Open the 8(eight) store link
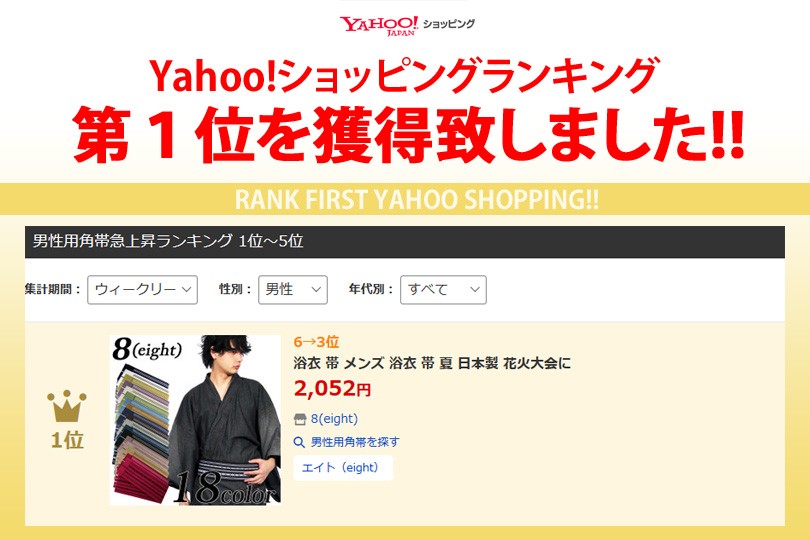This screenshot has width=810, height=540. 334,419
